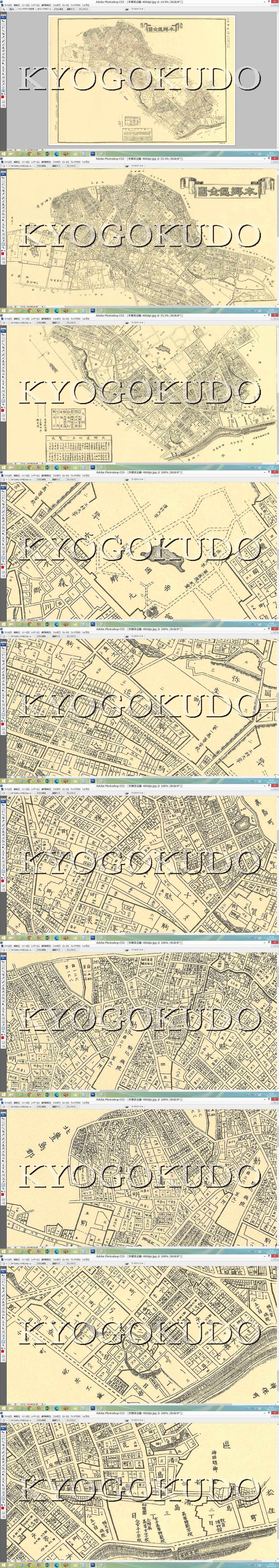
Task: Select the Crop tool in the 14.9% window
Action: [x=3, y=34]
